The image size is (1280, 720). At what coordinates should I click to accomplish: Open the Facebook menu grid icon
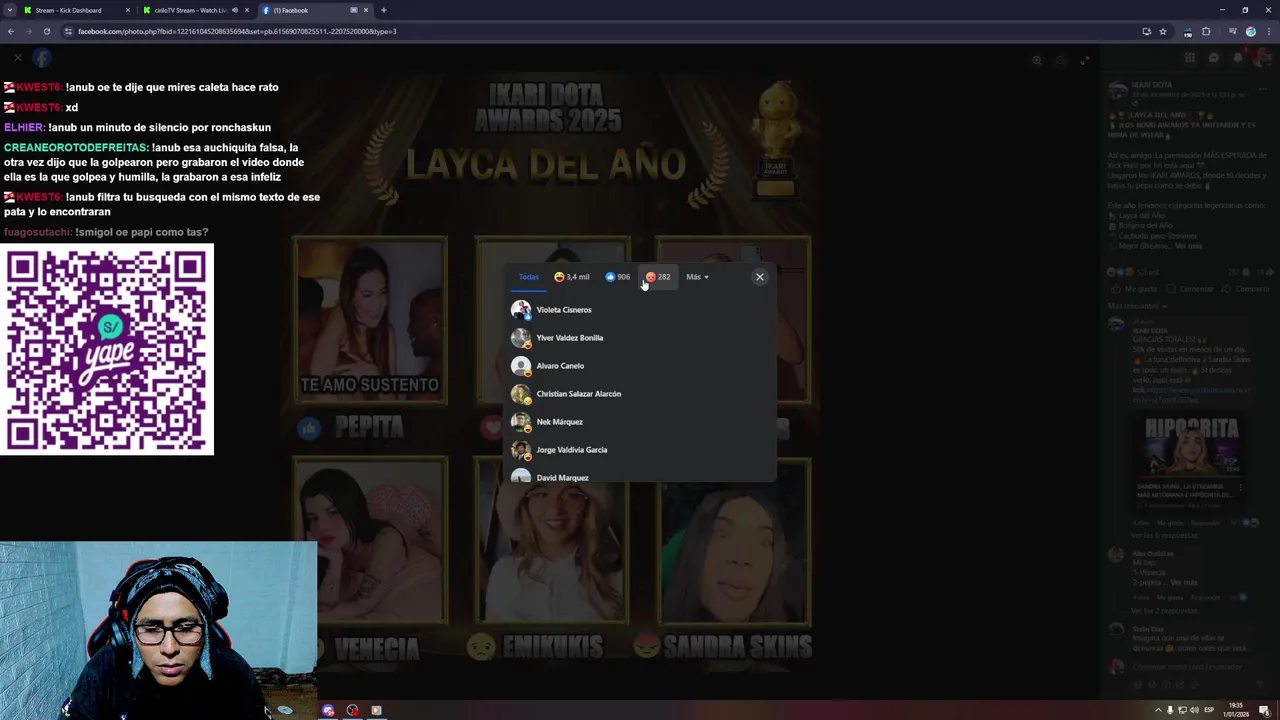(1190, 58)
